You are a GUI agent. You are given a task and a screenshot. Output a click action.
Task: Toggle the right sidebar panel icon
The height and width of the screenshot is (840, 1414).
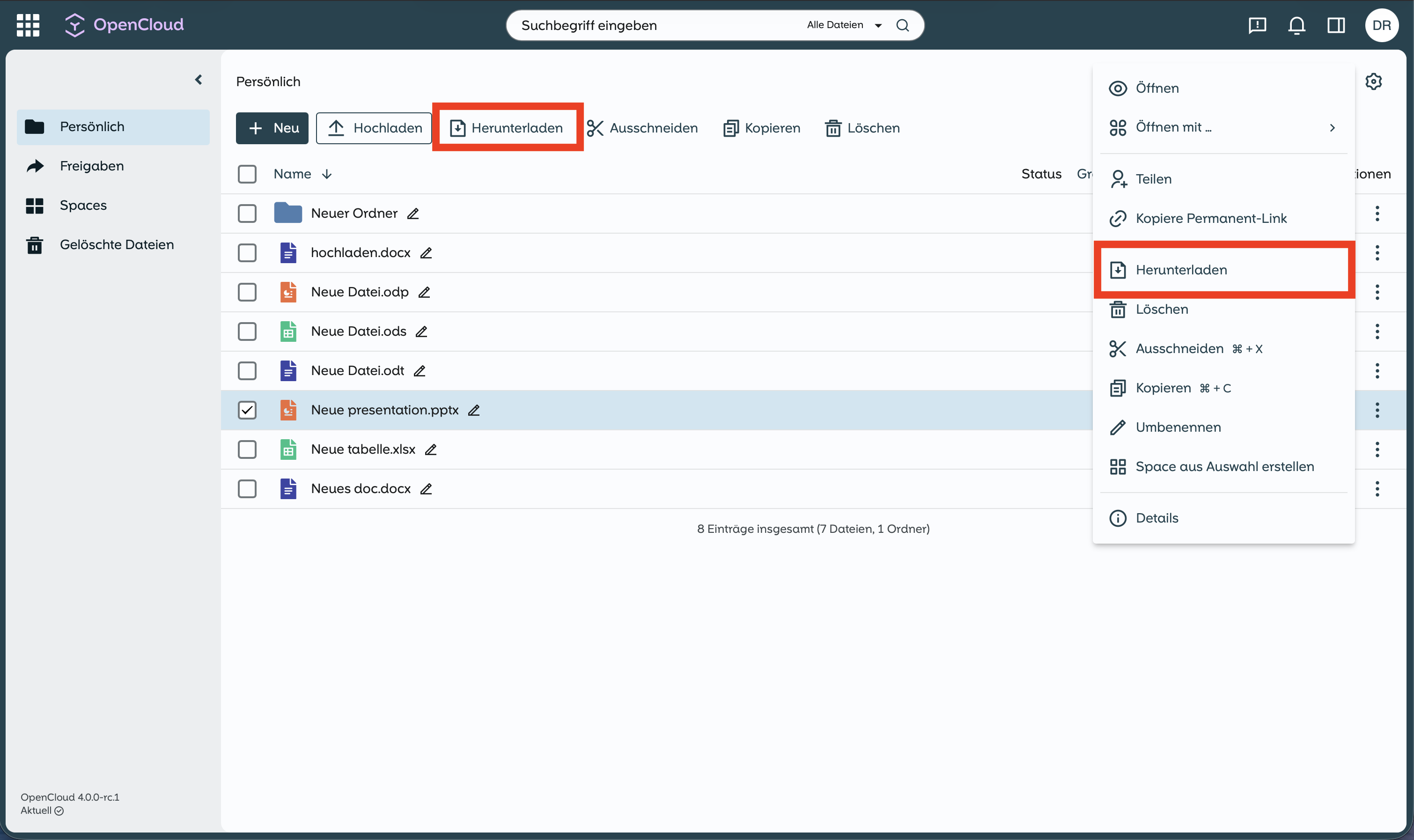pos(1336,25)
